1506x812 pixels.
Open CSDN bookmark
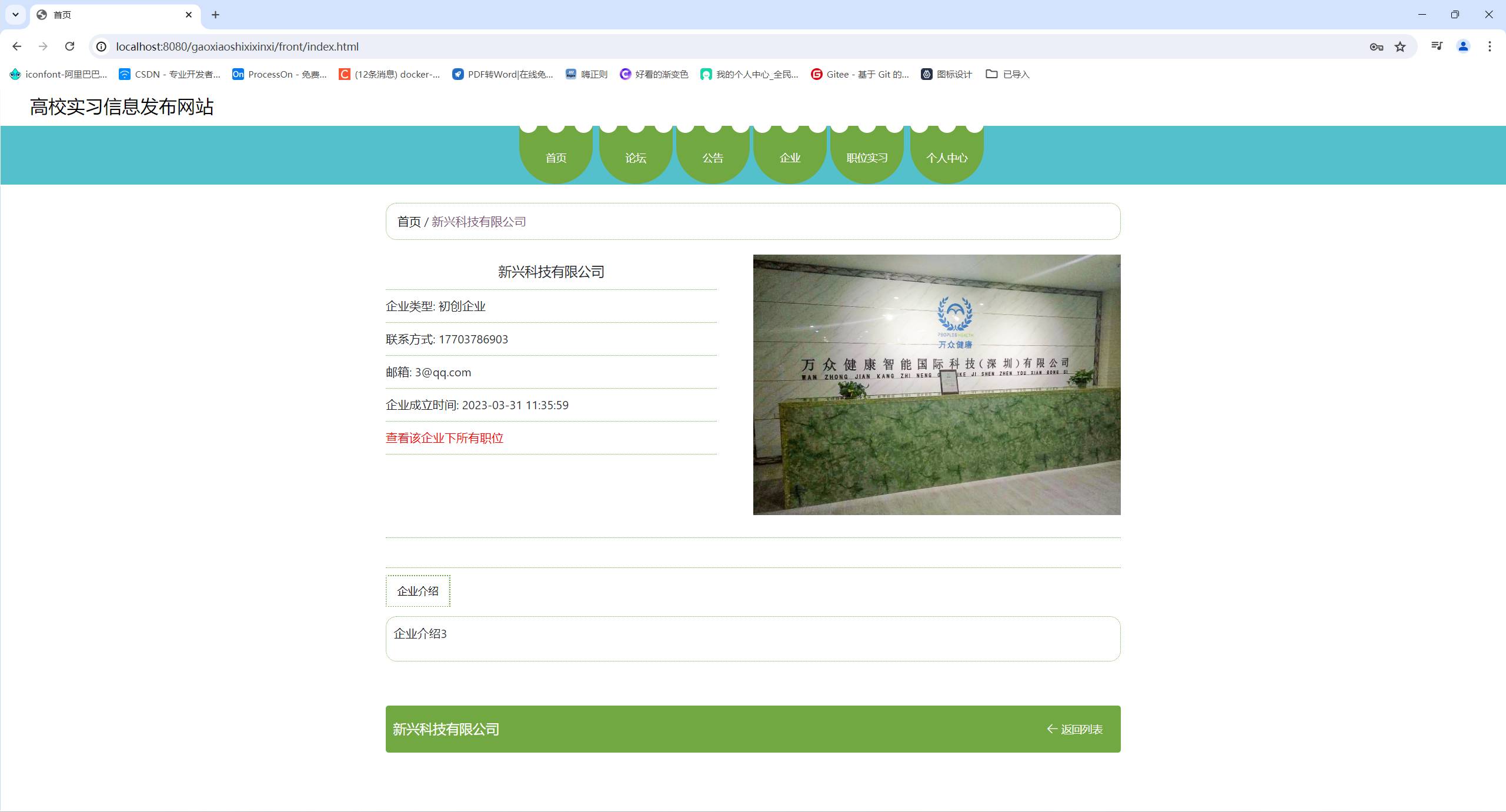point(169,74)
